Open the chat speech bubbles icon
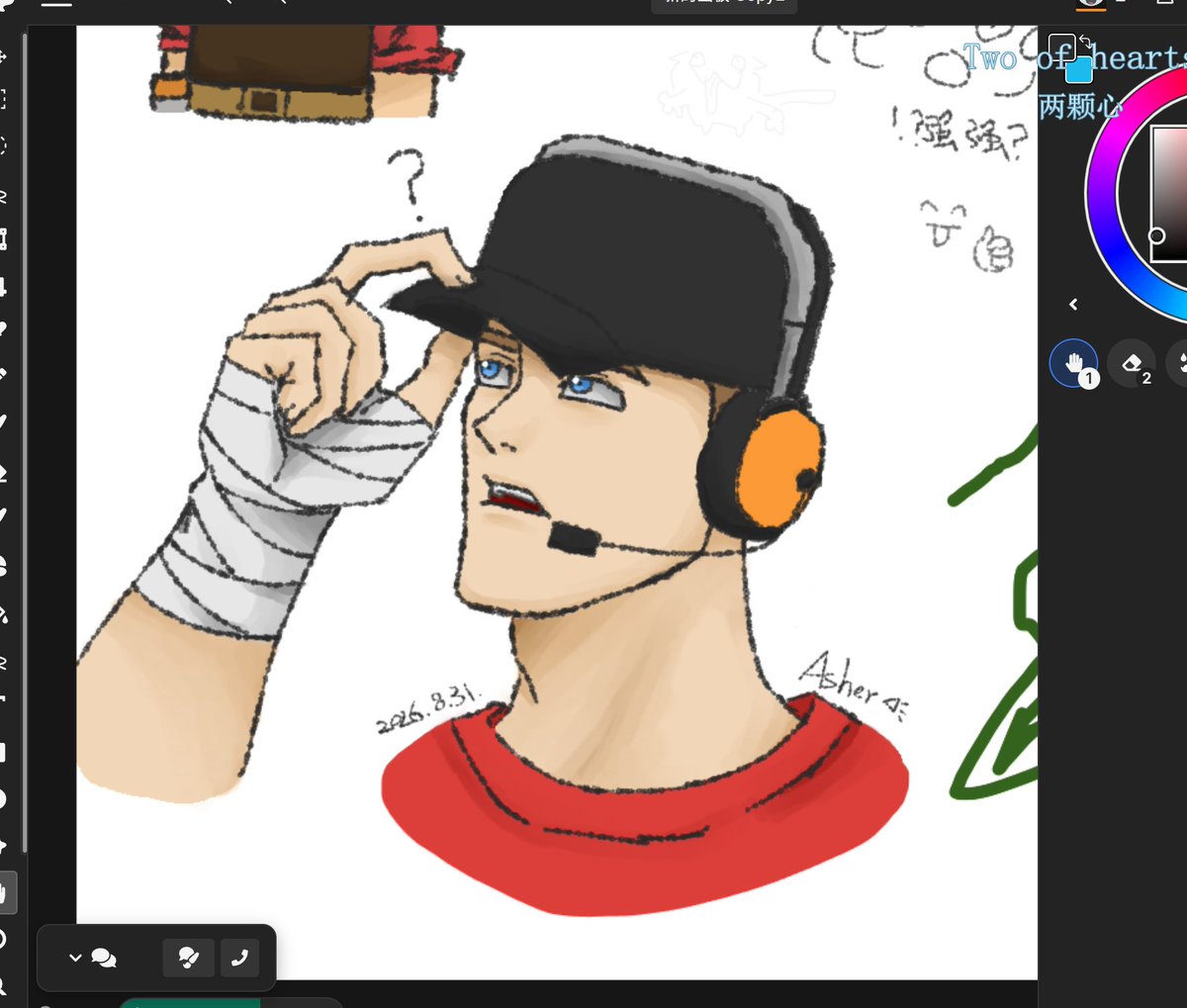The height and width of the screenshot is (1008, 1187). coord(103,958)
